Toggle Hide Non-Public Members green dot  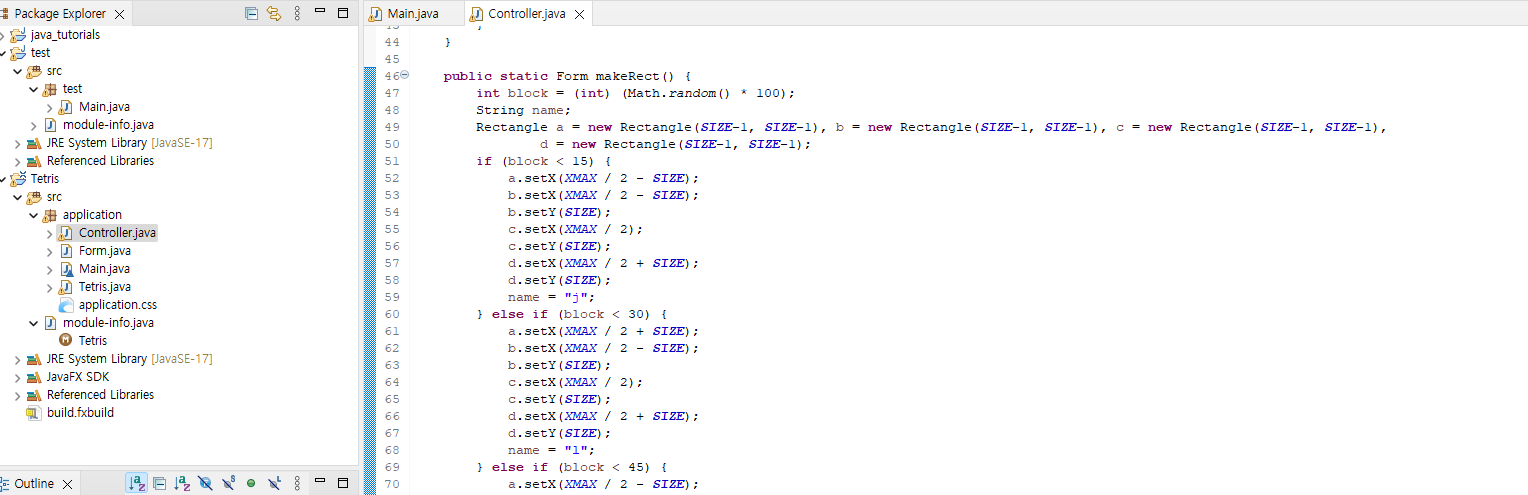251,483
